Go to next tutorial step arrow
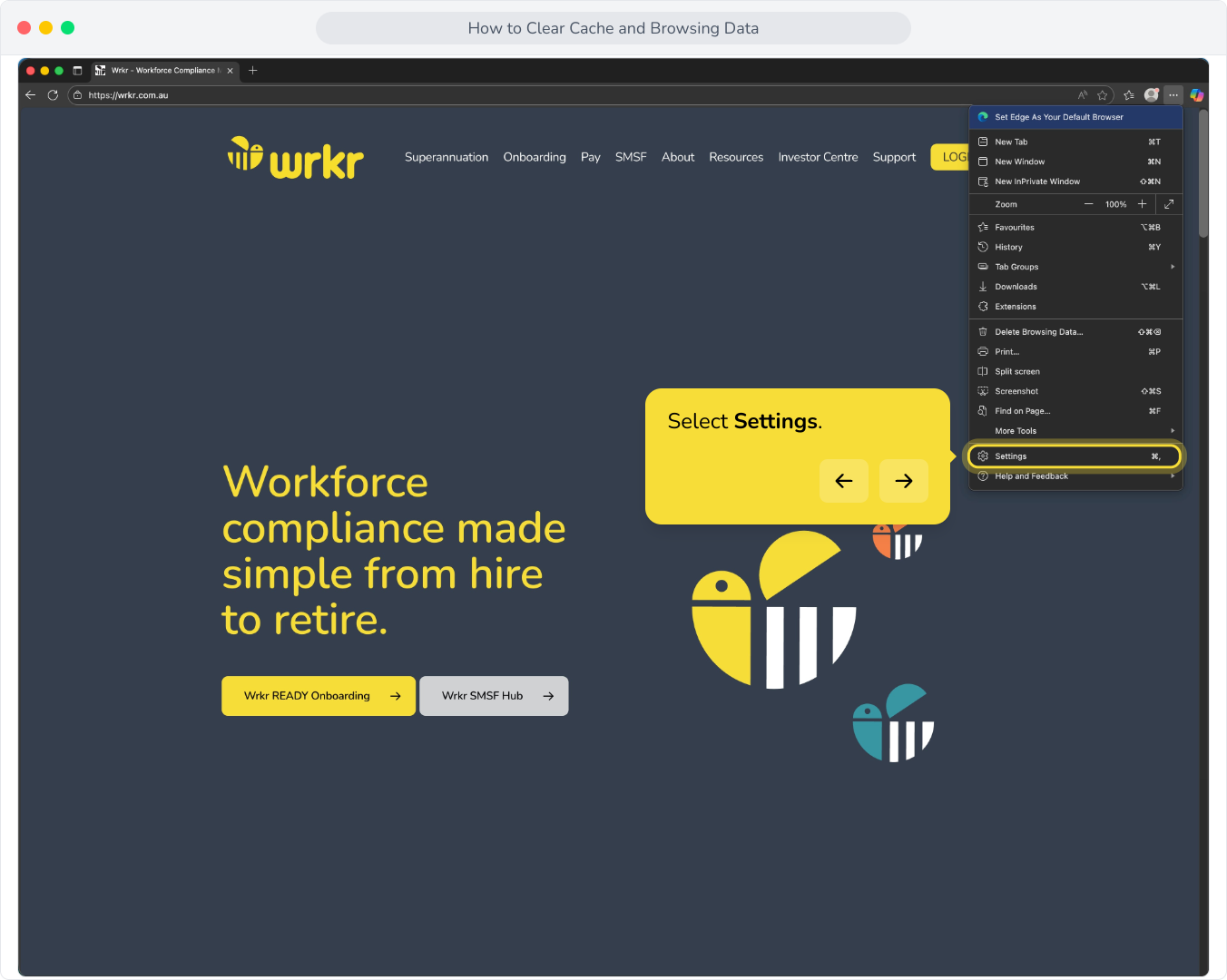1227x980 pixels. [904, 481]
